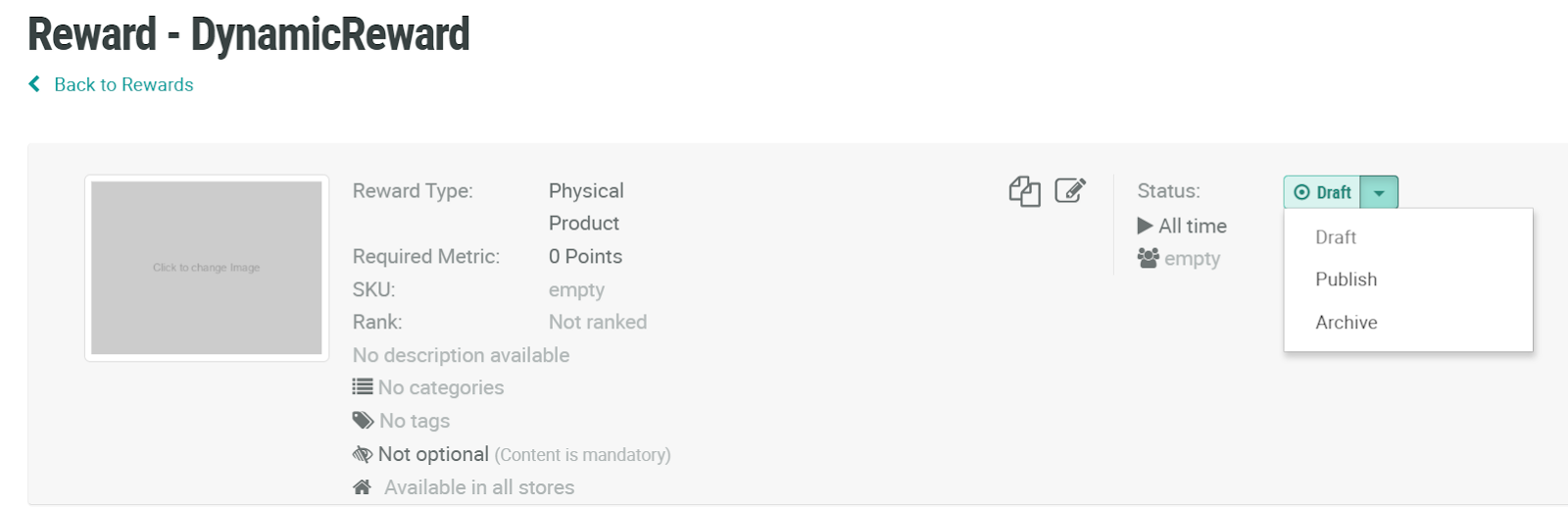Select Archive from the status menu
Image resolution: width=1568 pixels, height=508 pixels.
pyautogui.click(x=1346, y=323)
